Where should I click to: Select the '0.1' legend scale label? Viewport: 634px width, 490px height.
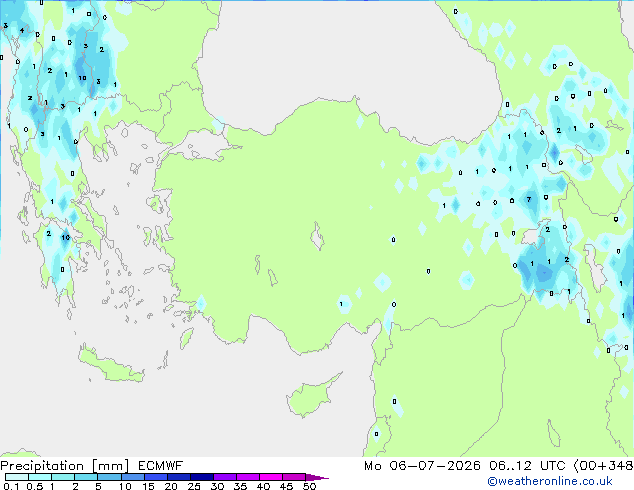click(x=11, y=486)
